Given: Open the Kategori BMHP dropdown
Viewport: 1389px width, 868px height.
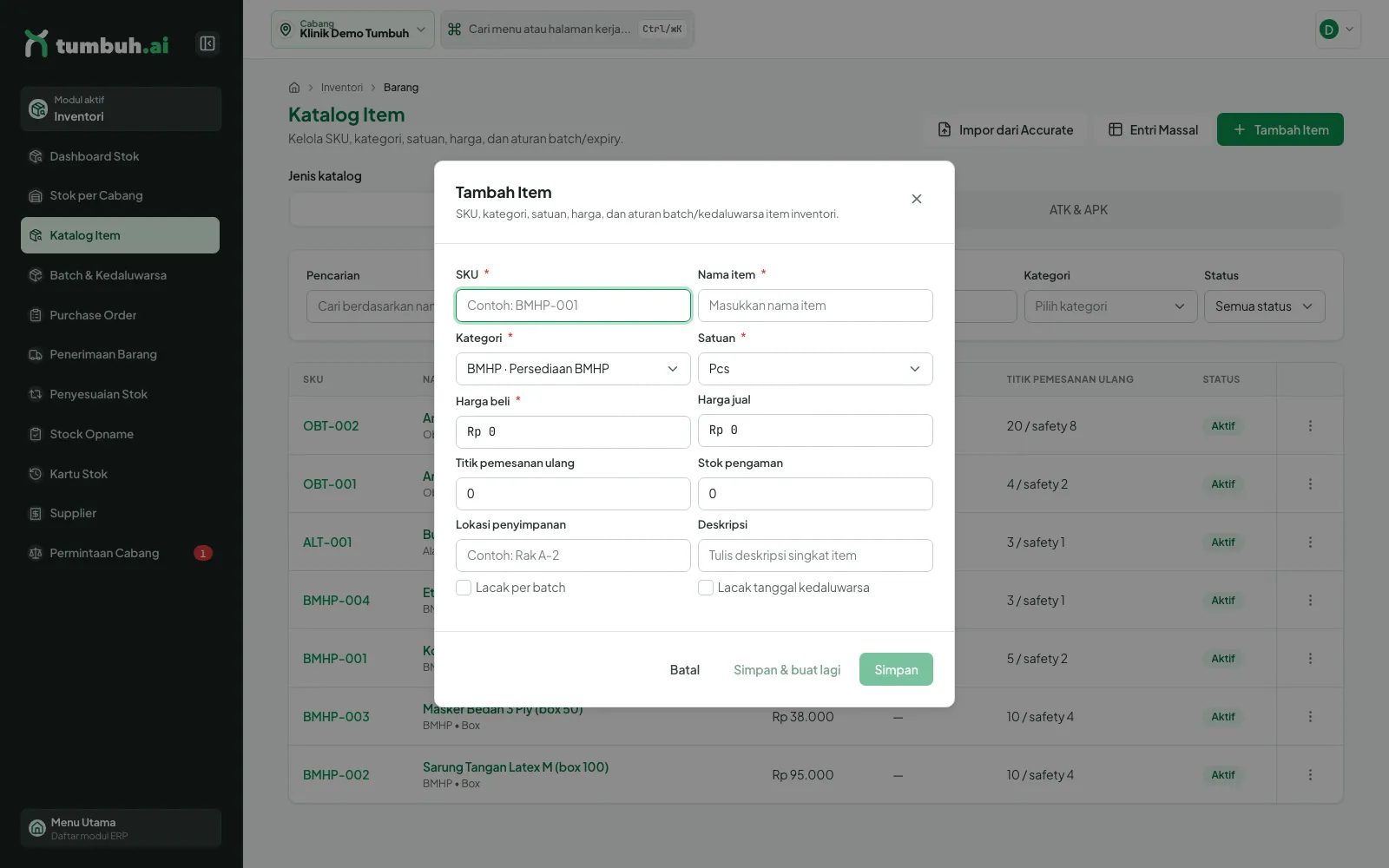Looking at the screenshot, I should [x=573, y=369].
